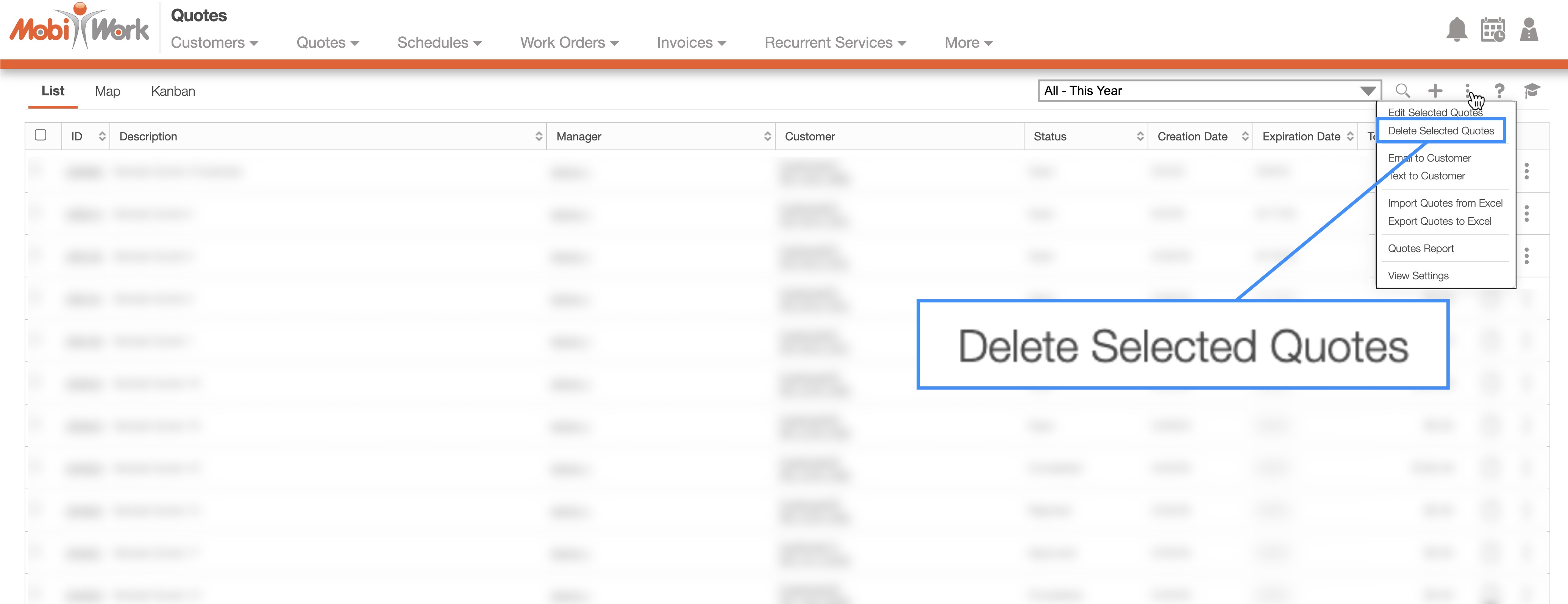Click the MobiWork logo
This screenshot has height=604, width=1568.
(x=79, y=27)
